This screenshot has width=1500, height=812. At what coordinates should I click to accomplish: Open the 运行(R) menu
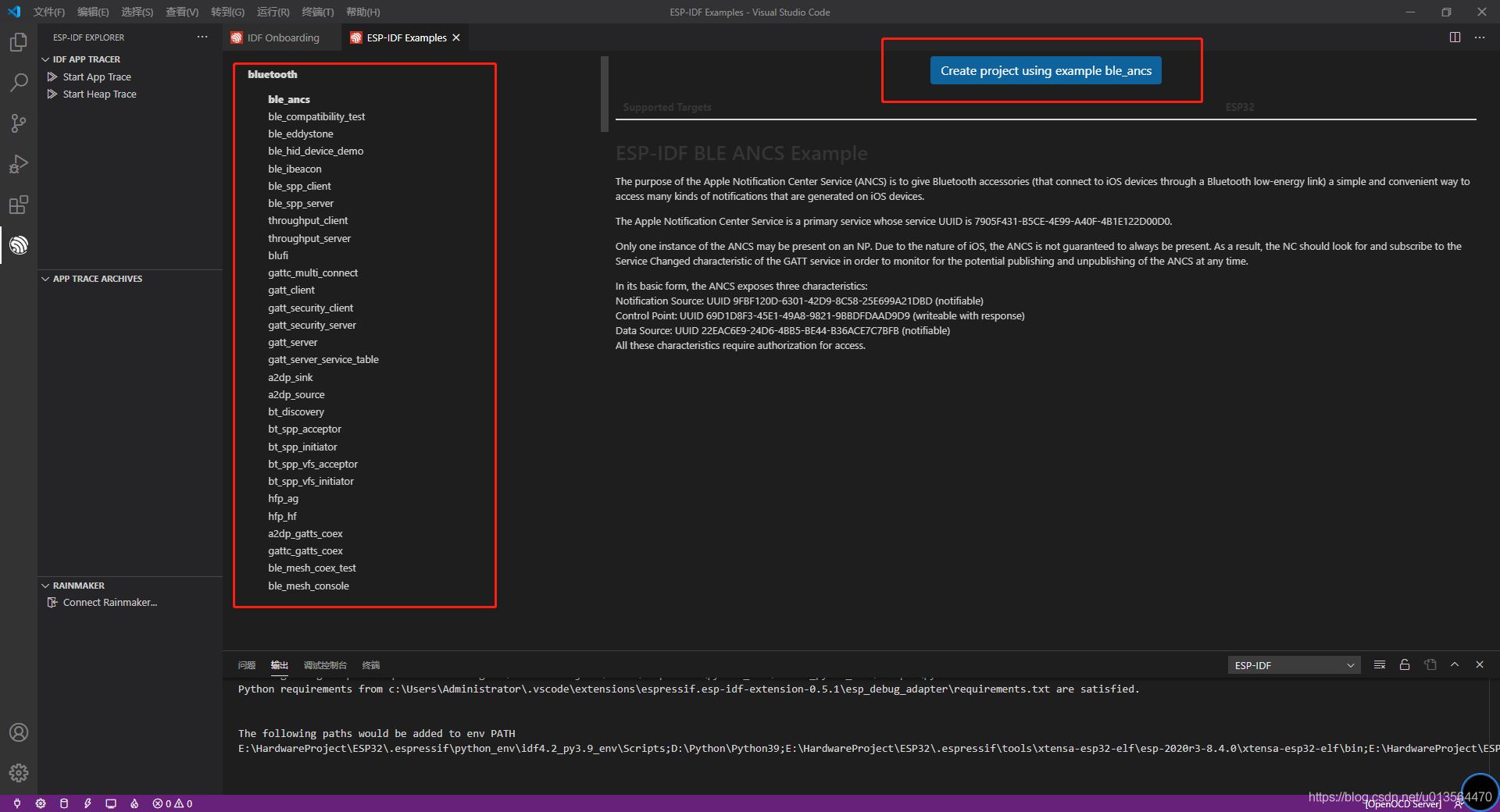(273, 12)
